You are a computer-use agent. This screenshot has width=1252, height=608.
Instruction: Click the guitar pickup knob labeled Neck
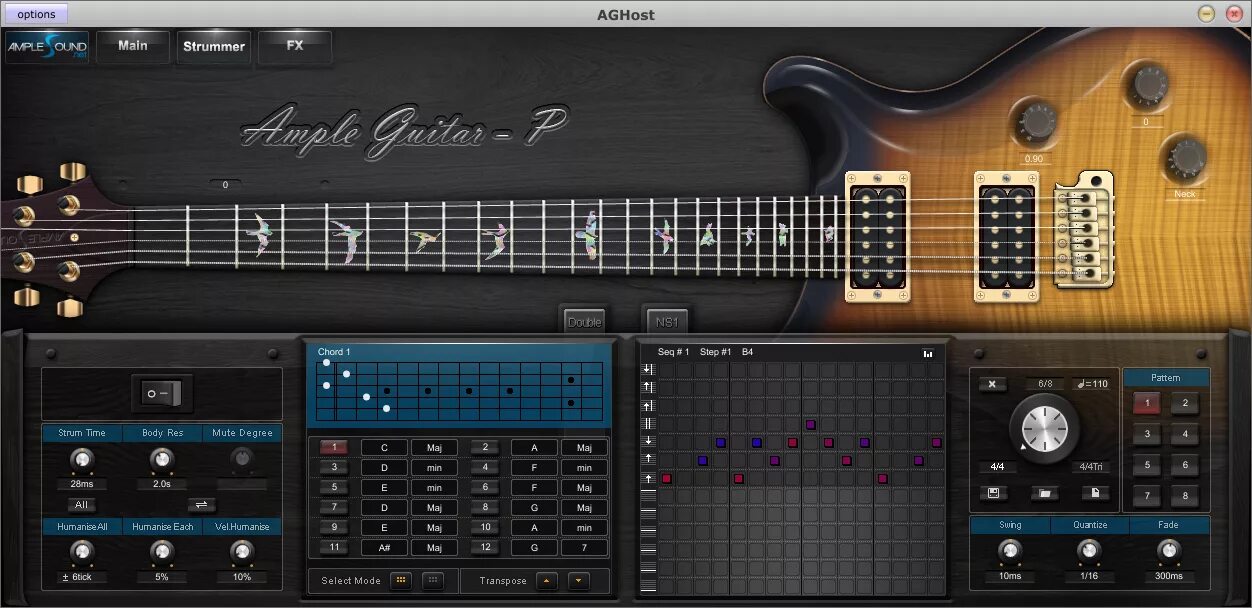(1186, 160)
